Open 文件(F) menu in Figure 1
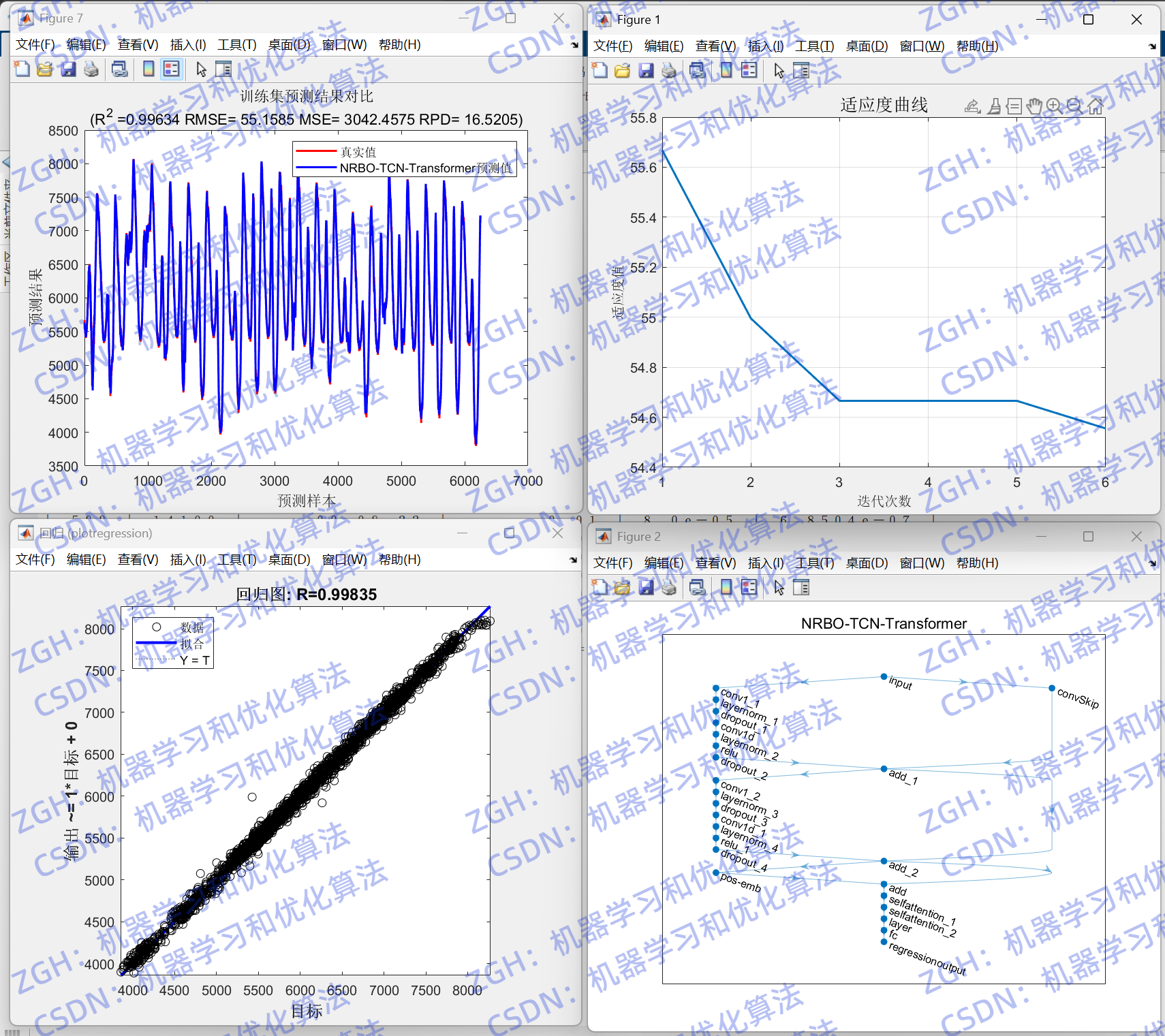Screen dimensions: 1165x1036 click(x=613, y=46)
